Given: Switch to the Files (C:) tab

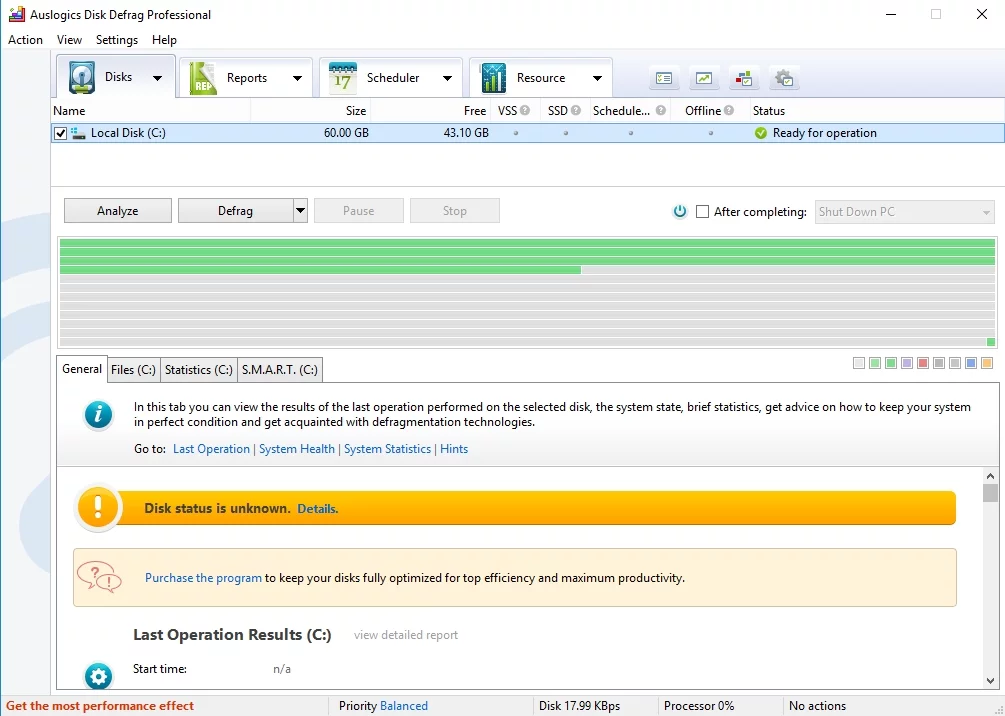Looking at the screenshot, I should 133,370.
